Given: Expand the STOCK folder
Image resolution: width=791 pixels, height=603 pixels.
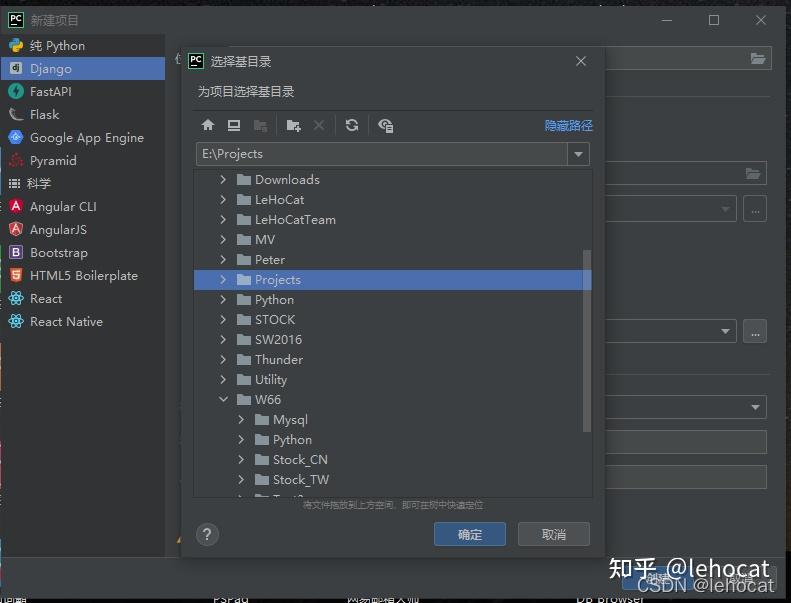Looking at the screenshot, I should 223,319.
